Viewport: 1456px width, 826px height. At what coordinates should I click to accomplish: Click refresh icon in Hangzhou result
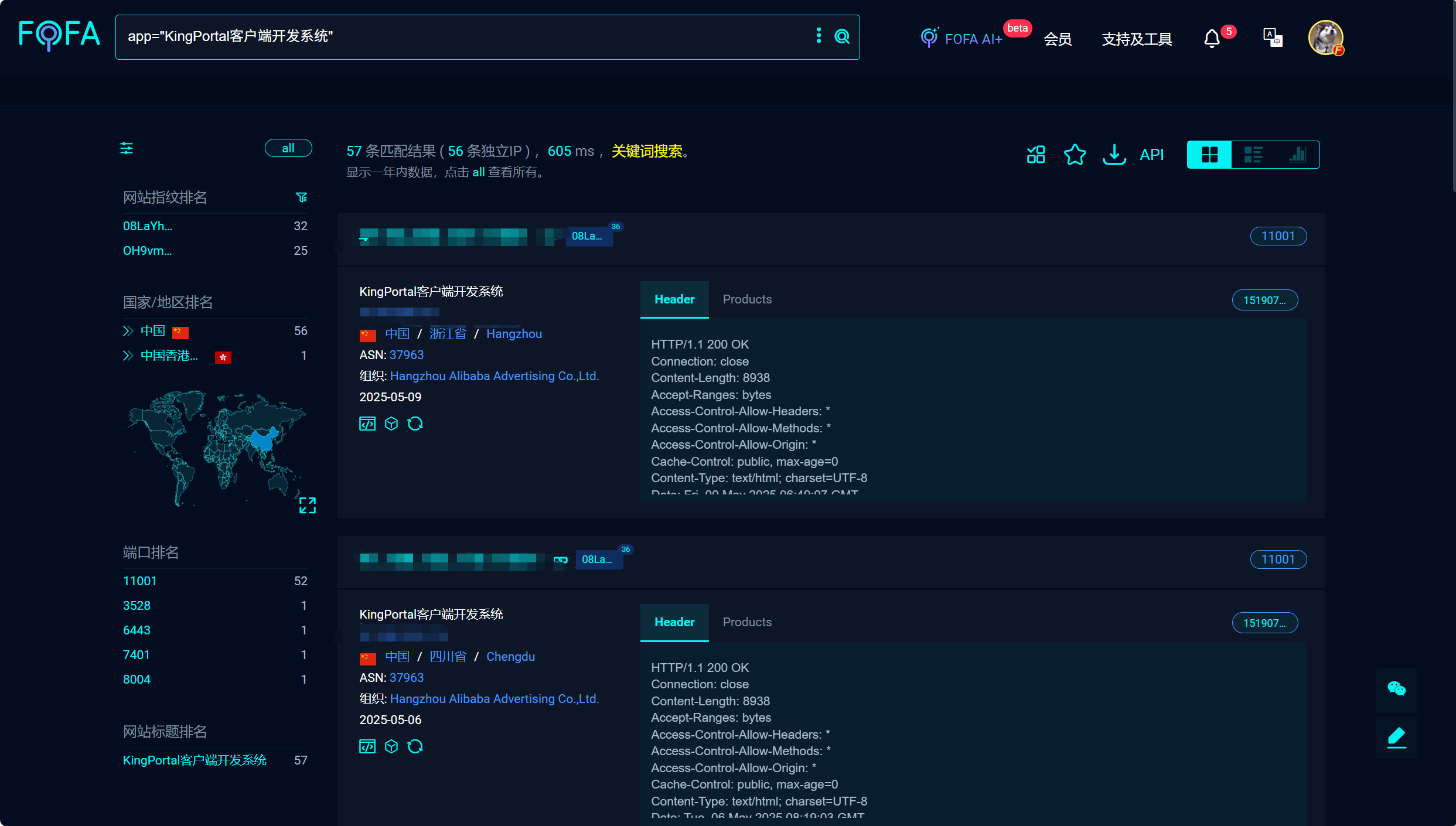point(415,424)
